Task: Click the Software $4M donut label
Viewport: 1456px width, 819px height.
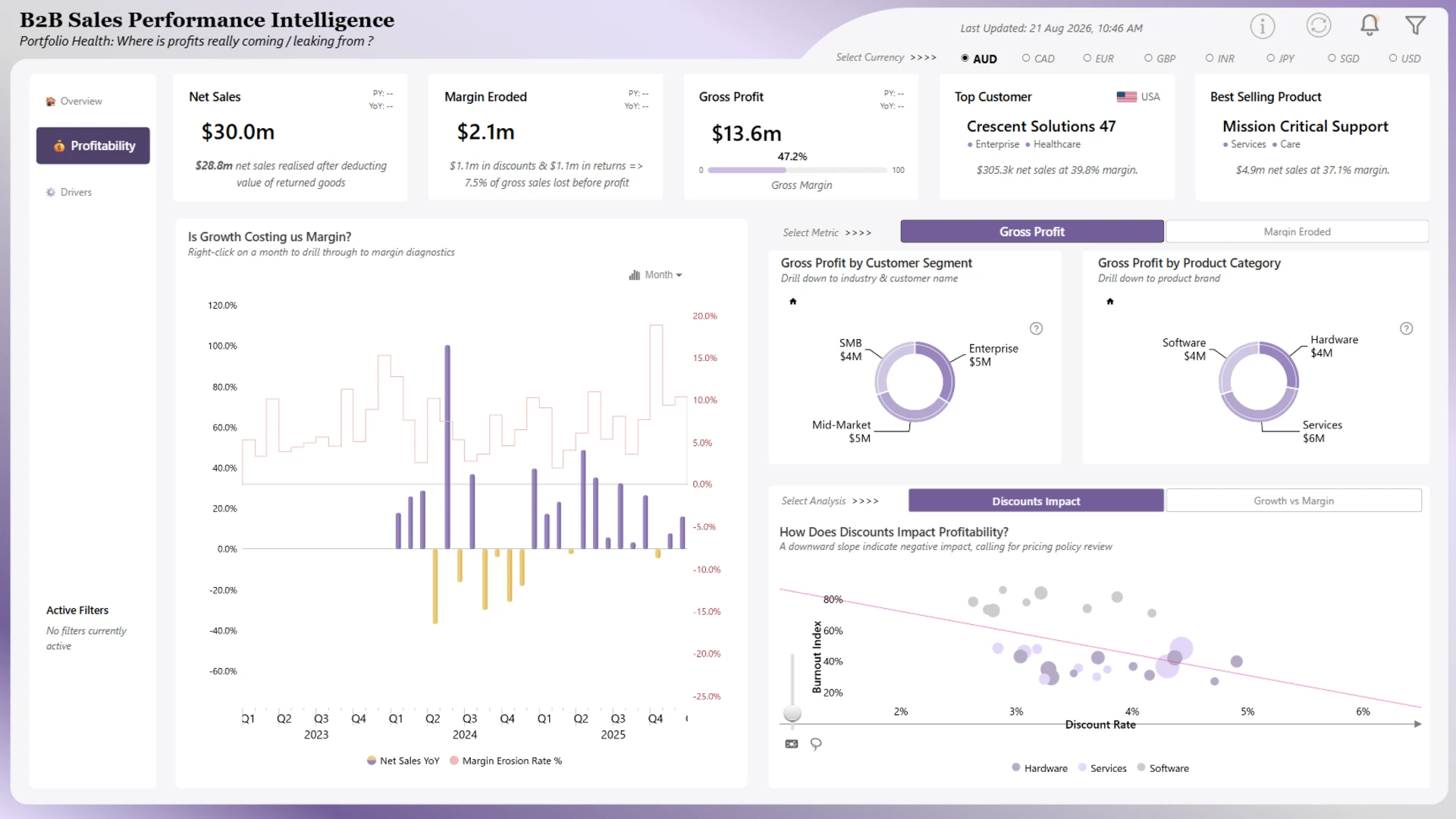Action: tap(1184, 350)
